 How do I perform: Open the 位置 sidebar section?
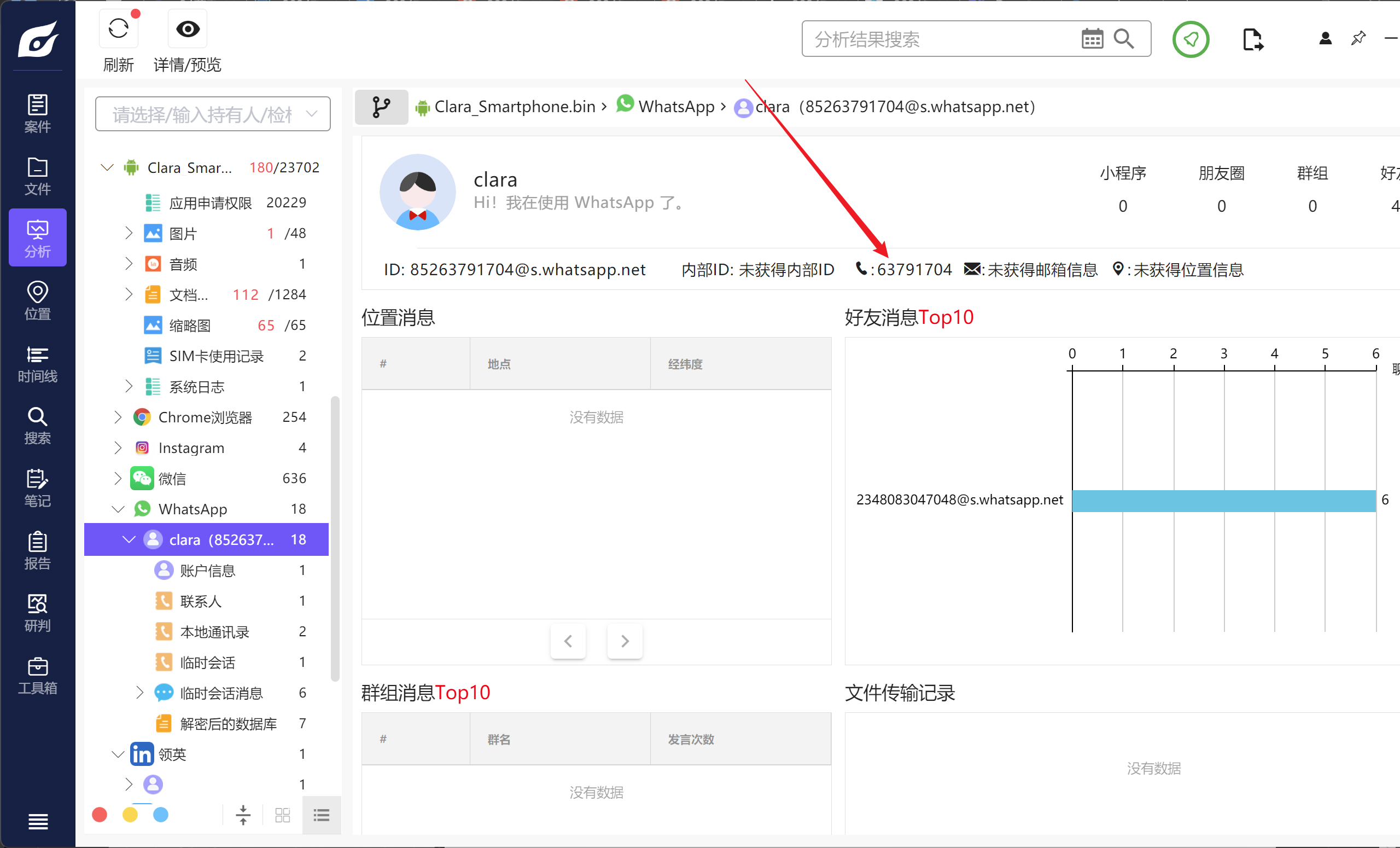[x=38, y=300]
